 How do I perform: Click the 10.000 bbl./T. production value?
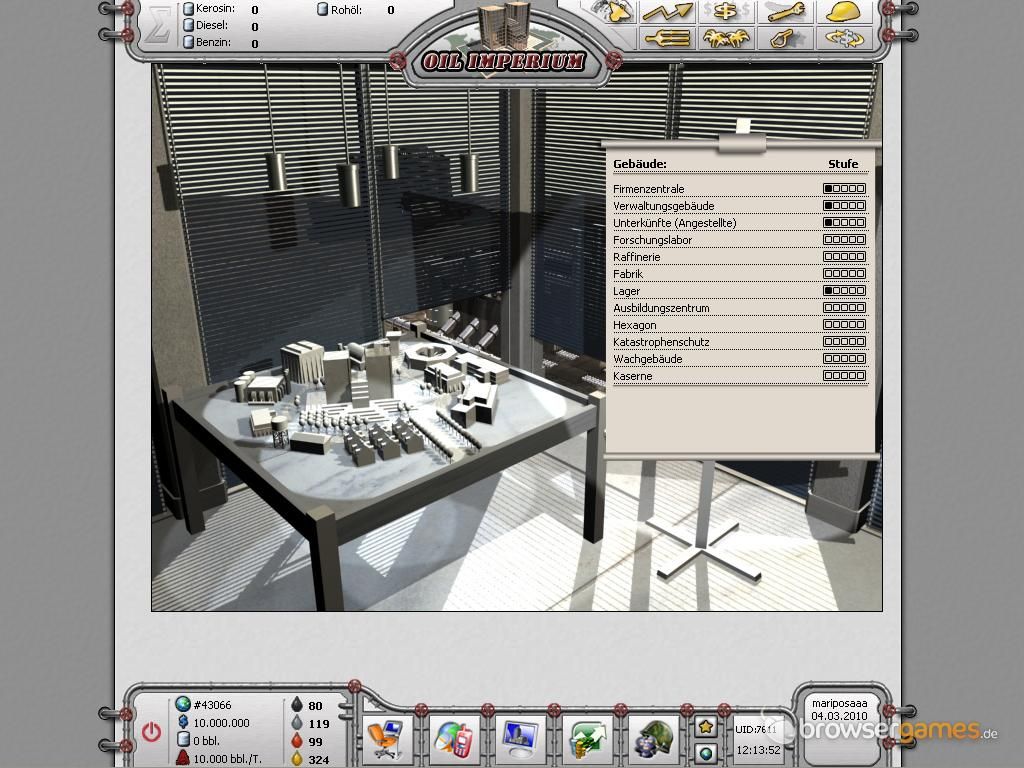pyautogui.click(x=227, y=759)
